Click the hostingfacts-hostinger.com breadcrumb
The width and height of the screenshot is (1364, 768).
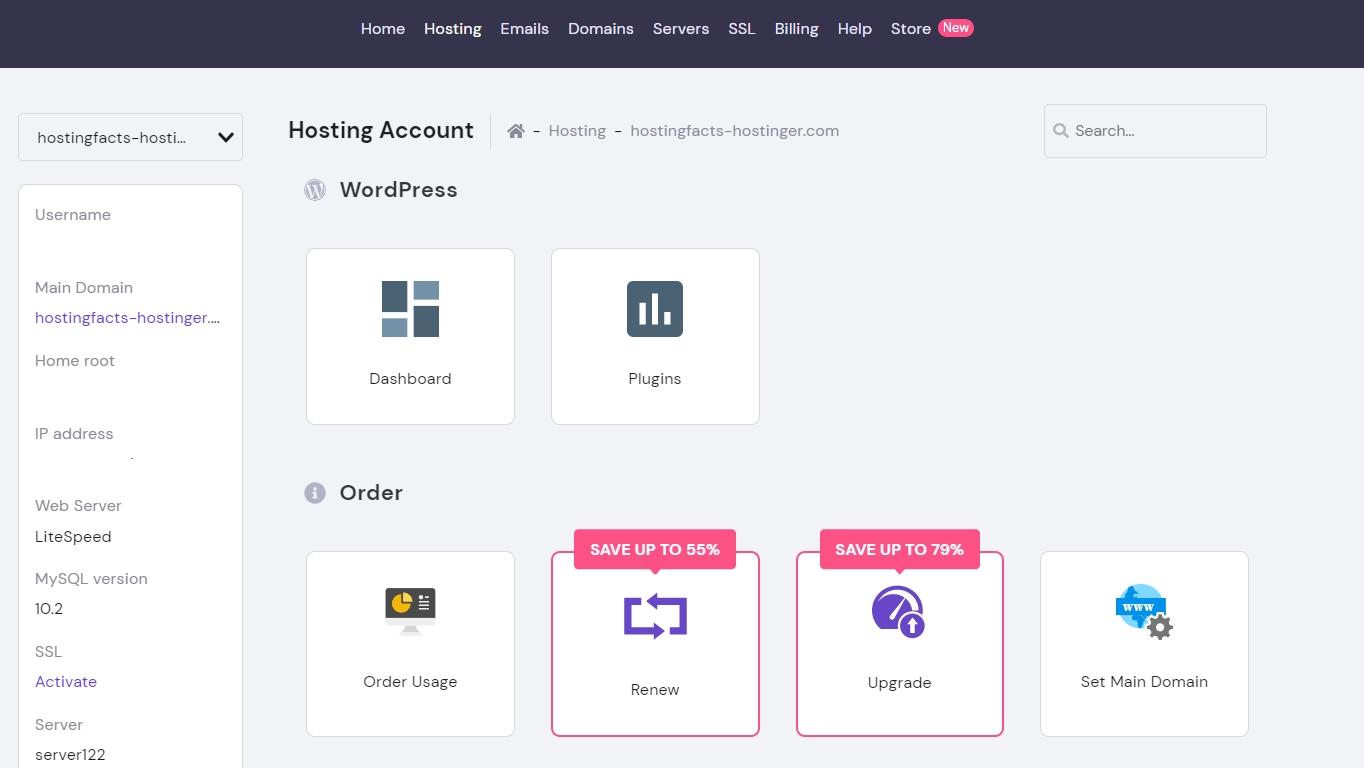point(735,131)
